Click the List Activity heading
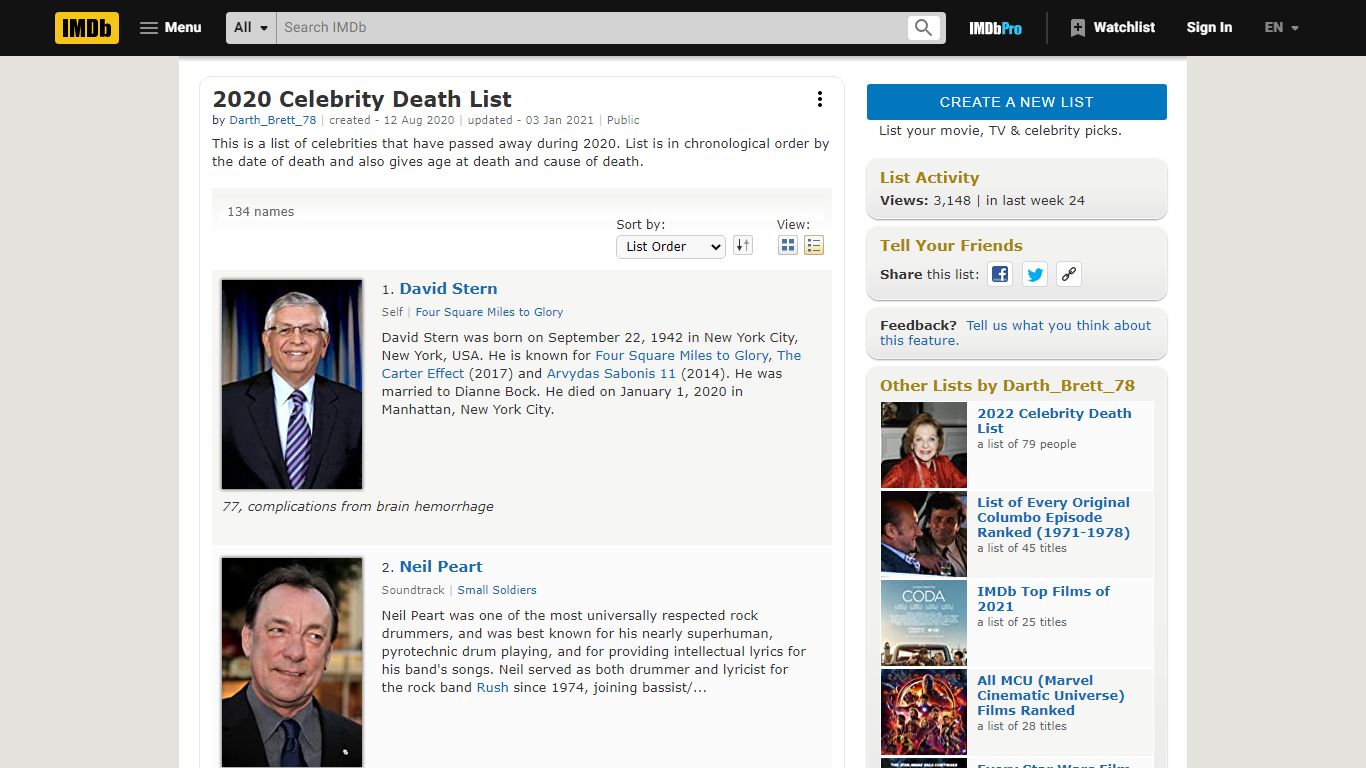The height and width of the screenshot is (768, 1366). click(x=929, y=178)
